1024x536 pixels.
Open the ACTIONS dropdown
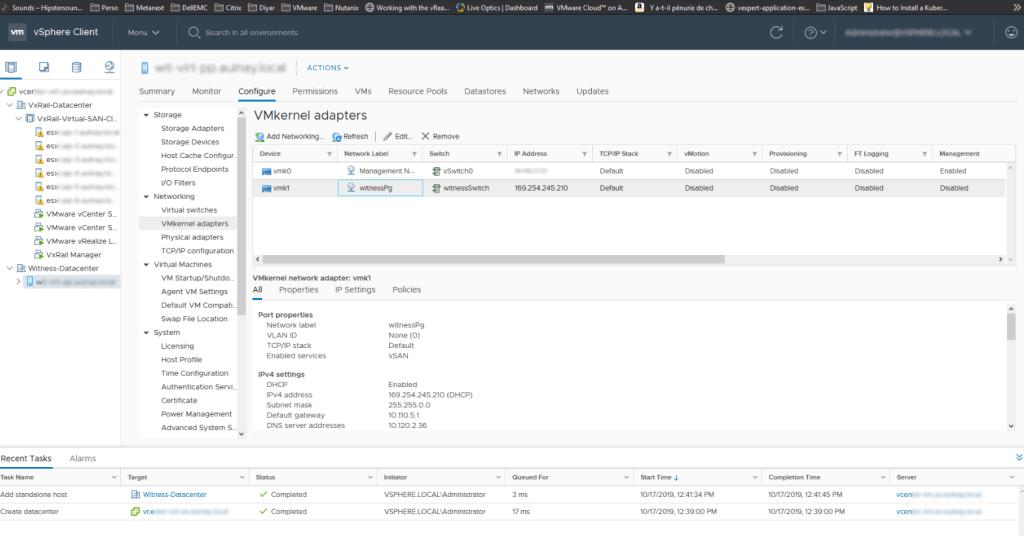[x=327, y=68]
